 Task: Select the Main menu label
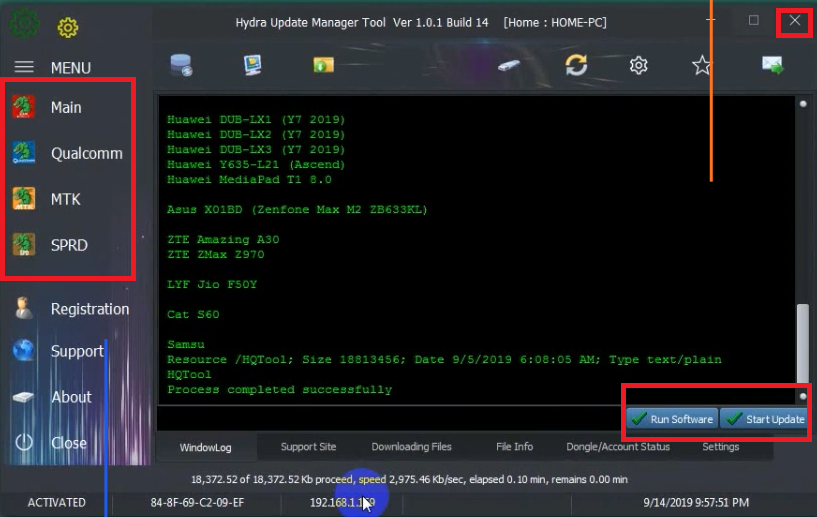point(66,107)
